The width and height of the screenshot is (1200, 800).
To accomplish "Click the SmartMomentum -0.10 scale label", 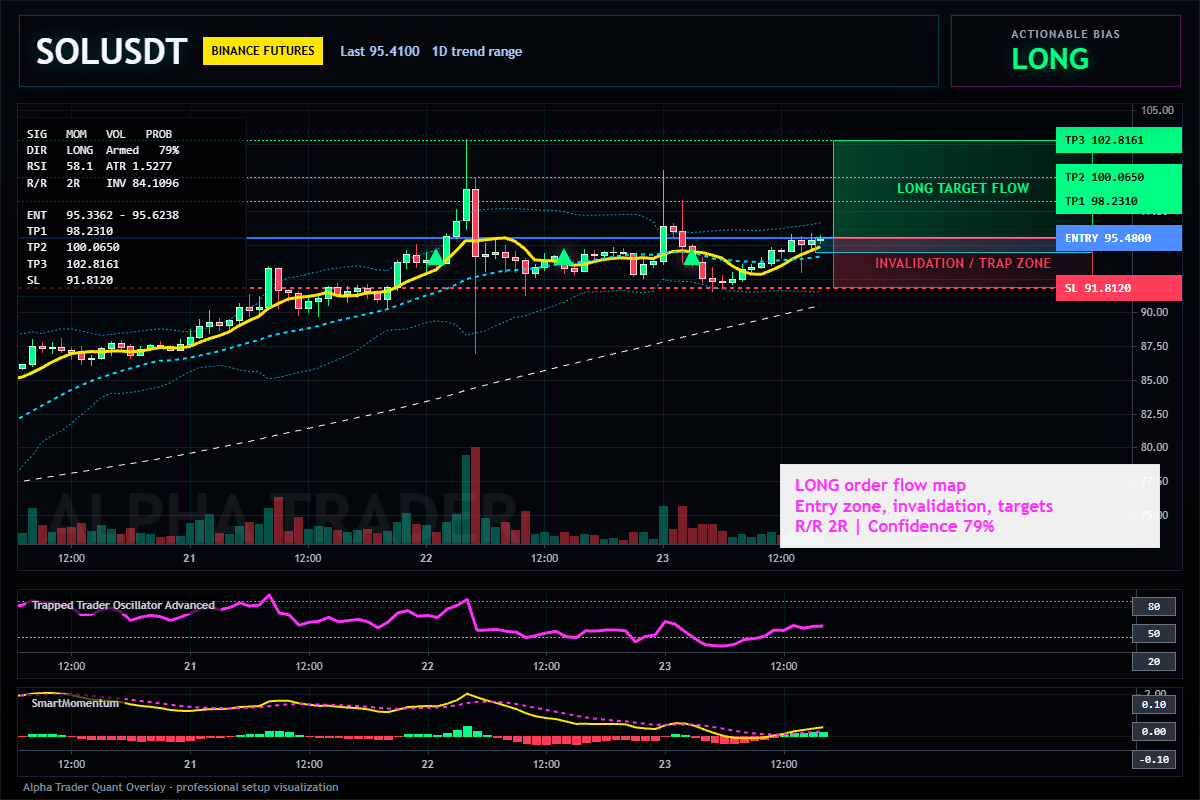I will 1153,759.
